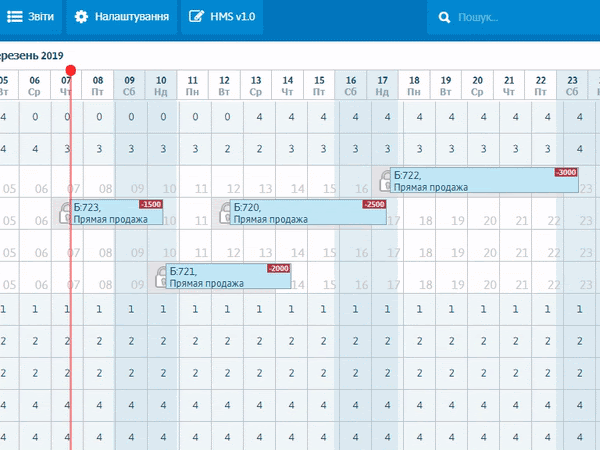Click the -3000 red balance badge
Viewport: 600px width, 450px height.
tap(567, 173)
